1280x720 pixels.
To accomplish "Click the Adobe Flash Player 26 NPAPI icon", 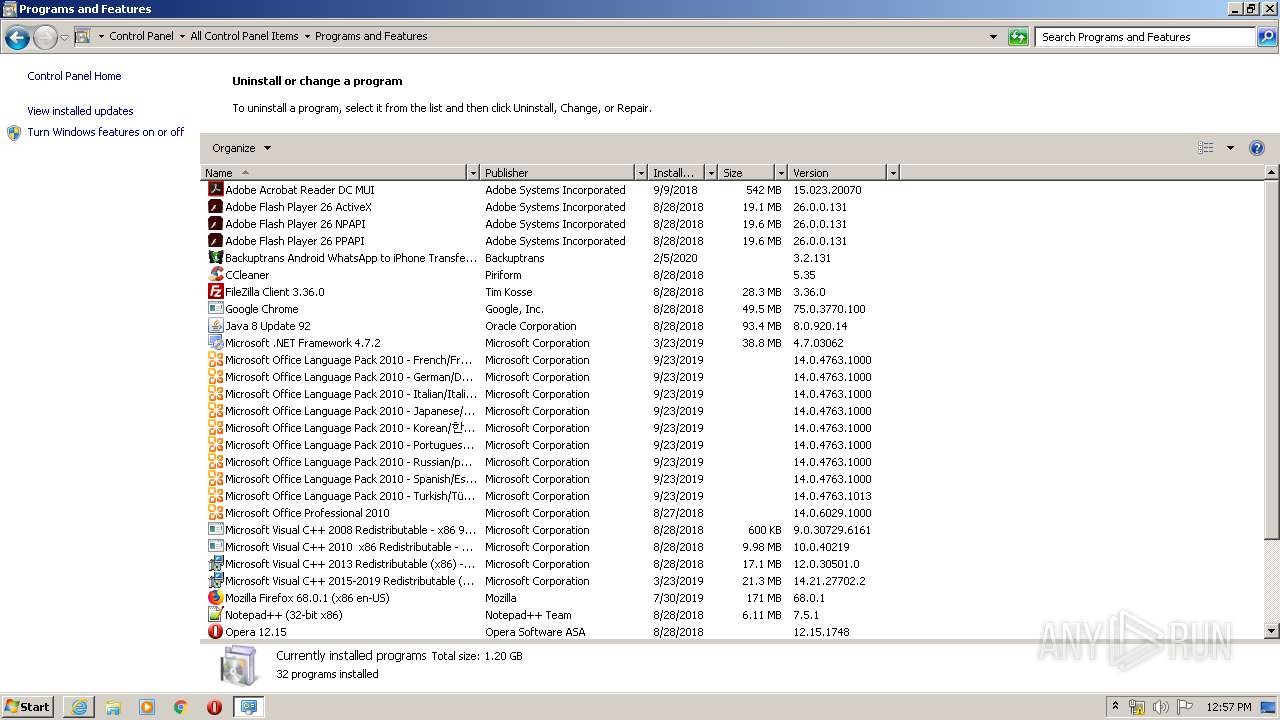I will click(215, 223).
